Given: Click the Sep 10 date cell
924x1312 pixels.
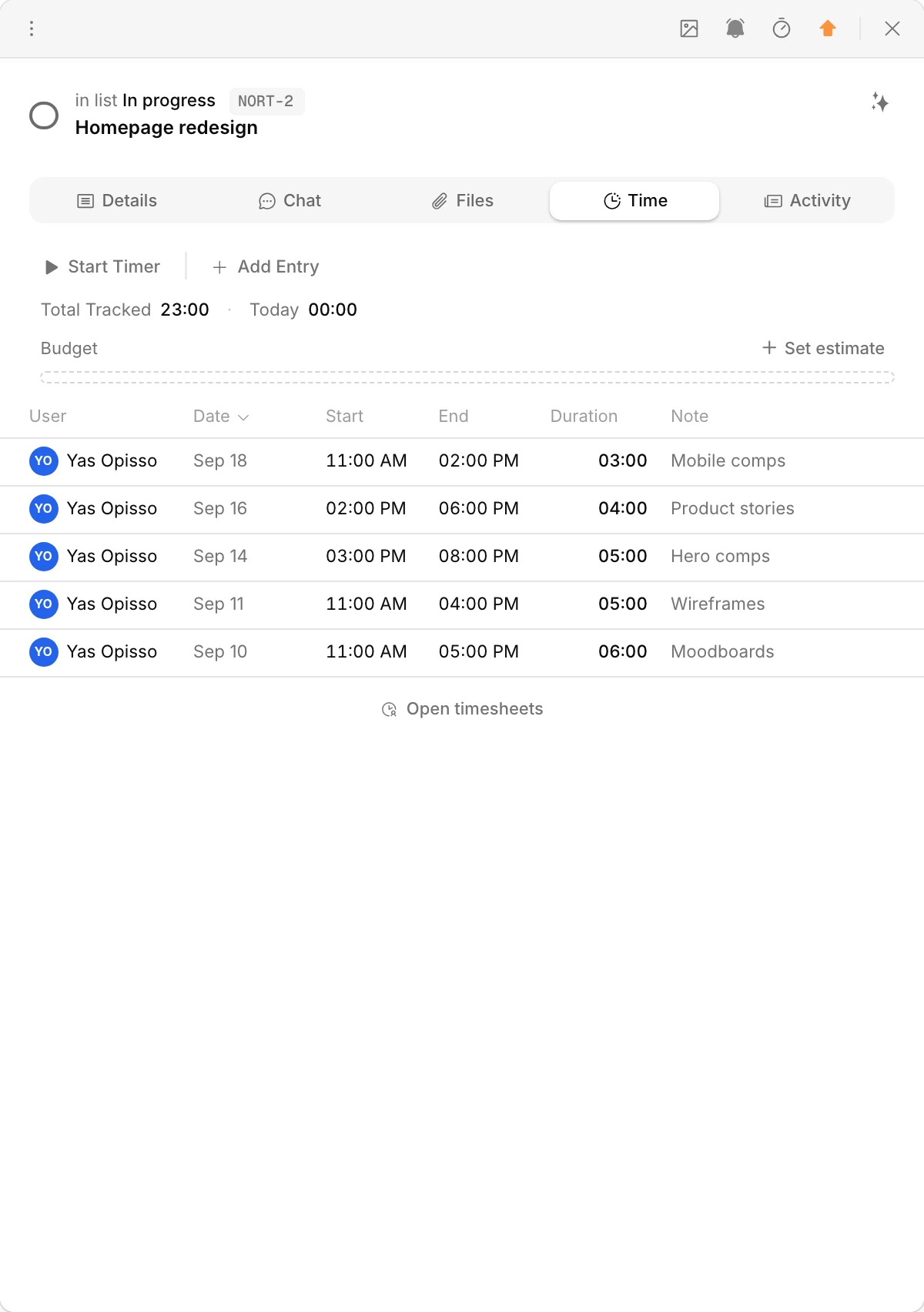Looking at the screenshot, I should (x=220, y=651).
